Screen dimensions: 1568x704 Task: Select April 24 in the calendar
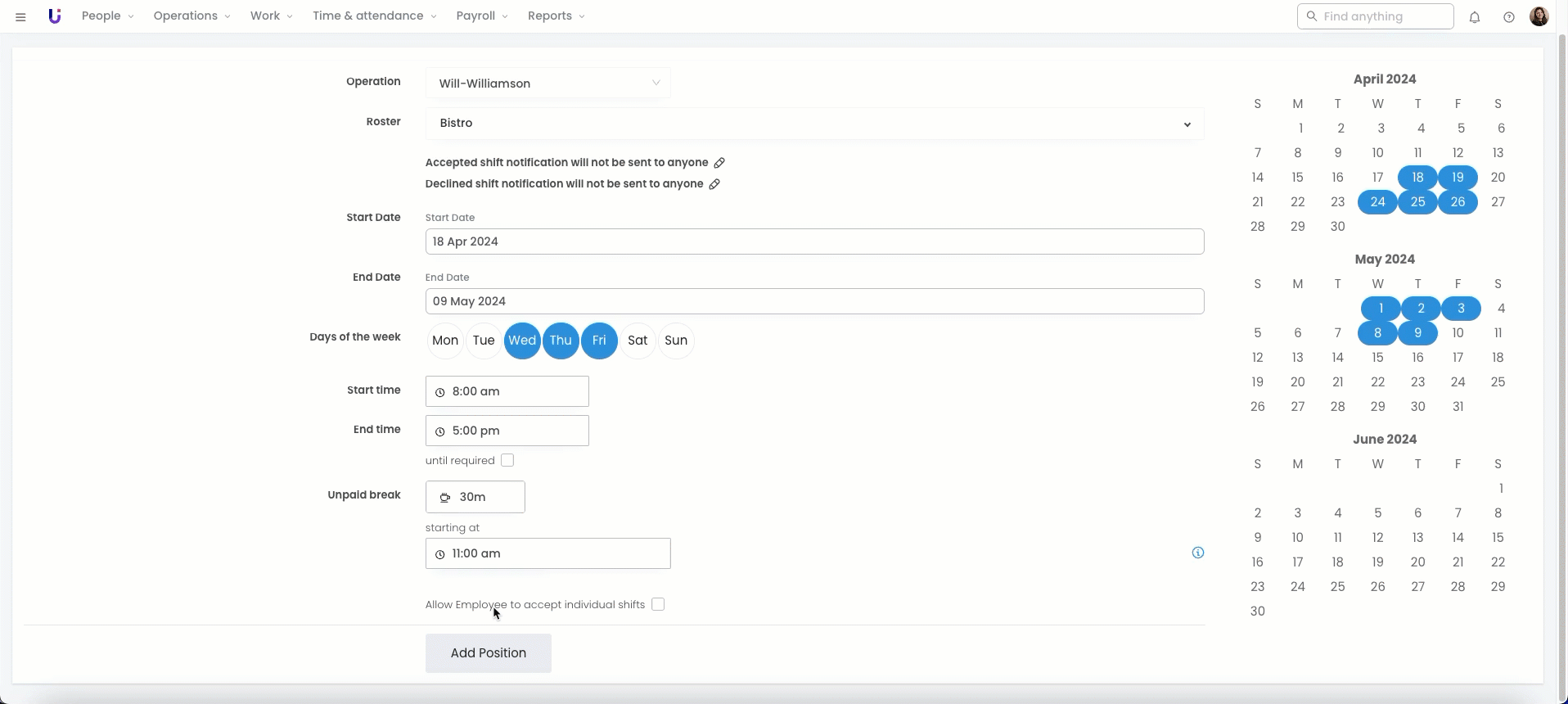1377,202
